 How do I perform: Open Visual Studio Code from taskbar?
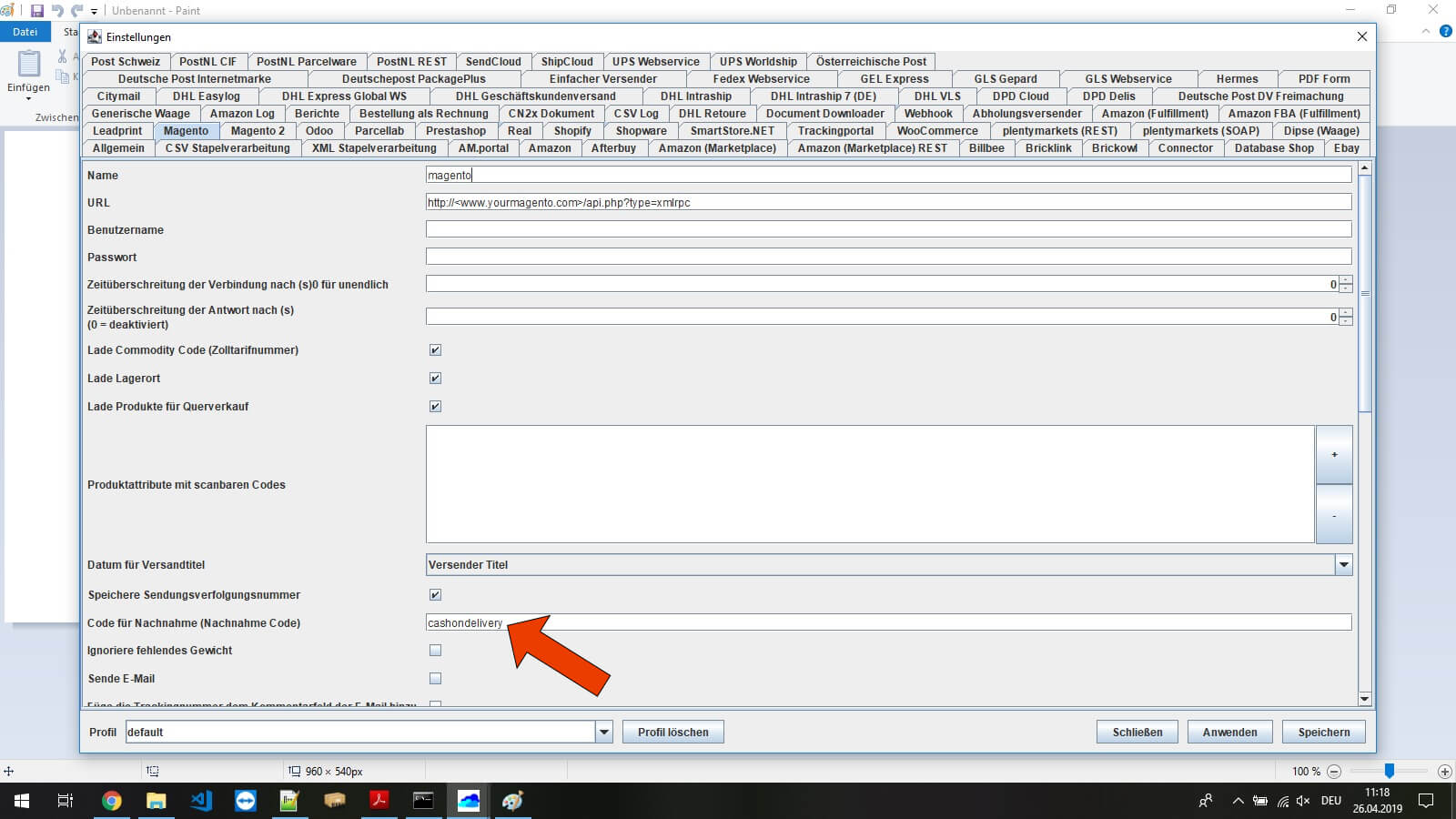click(201, 801)
